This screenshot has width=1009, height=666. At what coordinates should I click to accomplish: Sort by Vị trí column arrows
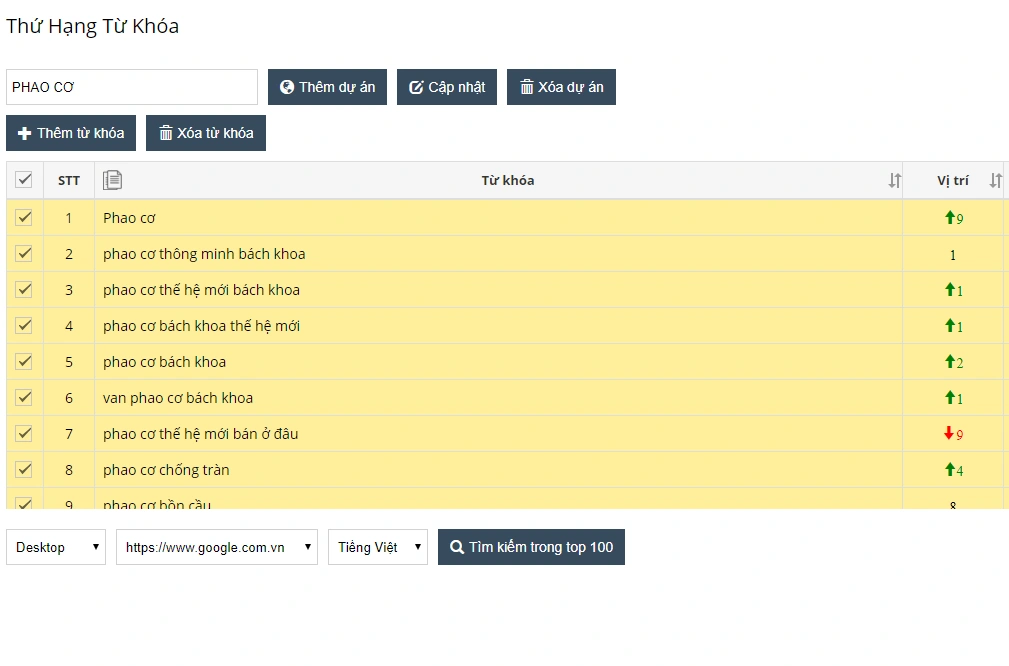tap(995, 181)
